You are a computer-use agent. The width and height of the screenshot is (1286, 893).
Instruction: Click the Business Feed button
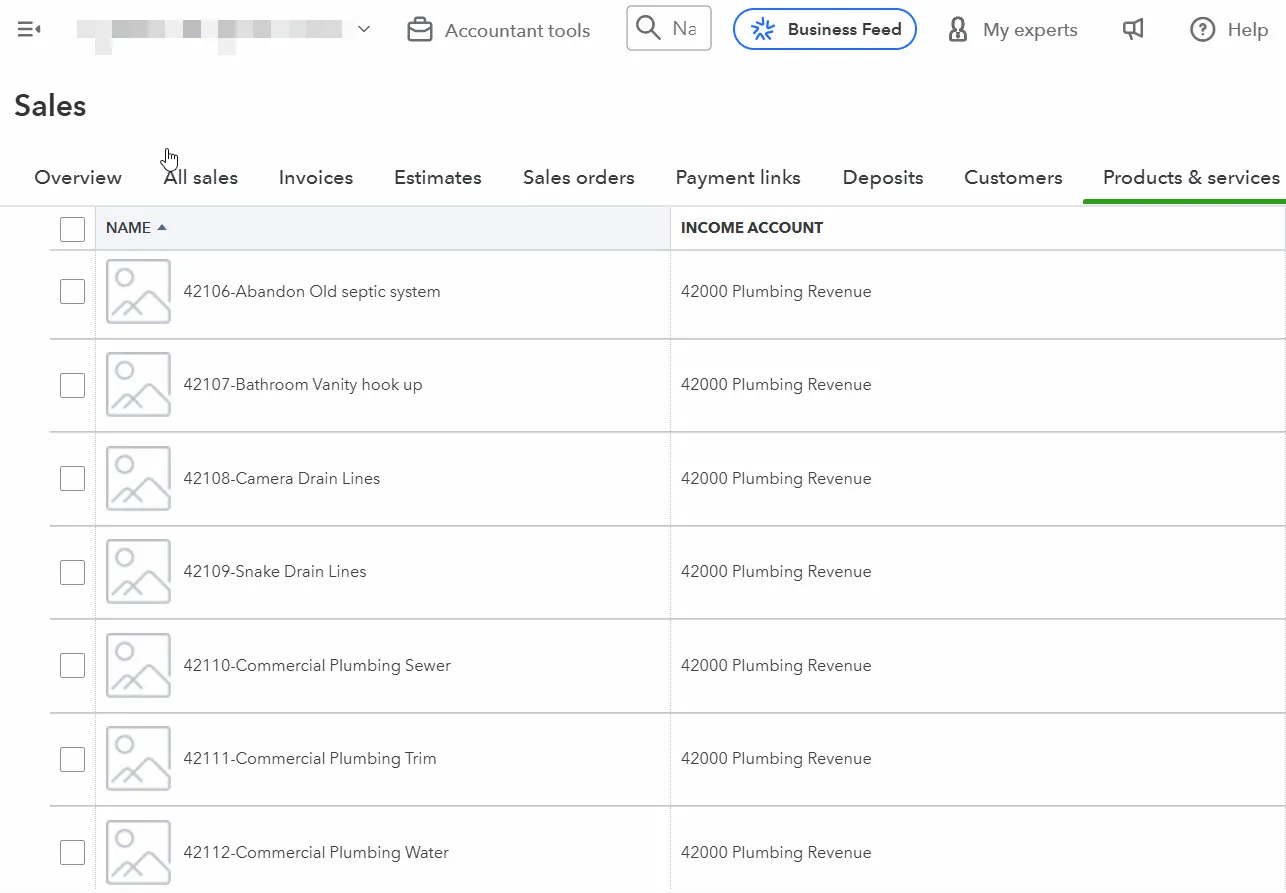click(x=824, y=30)
